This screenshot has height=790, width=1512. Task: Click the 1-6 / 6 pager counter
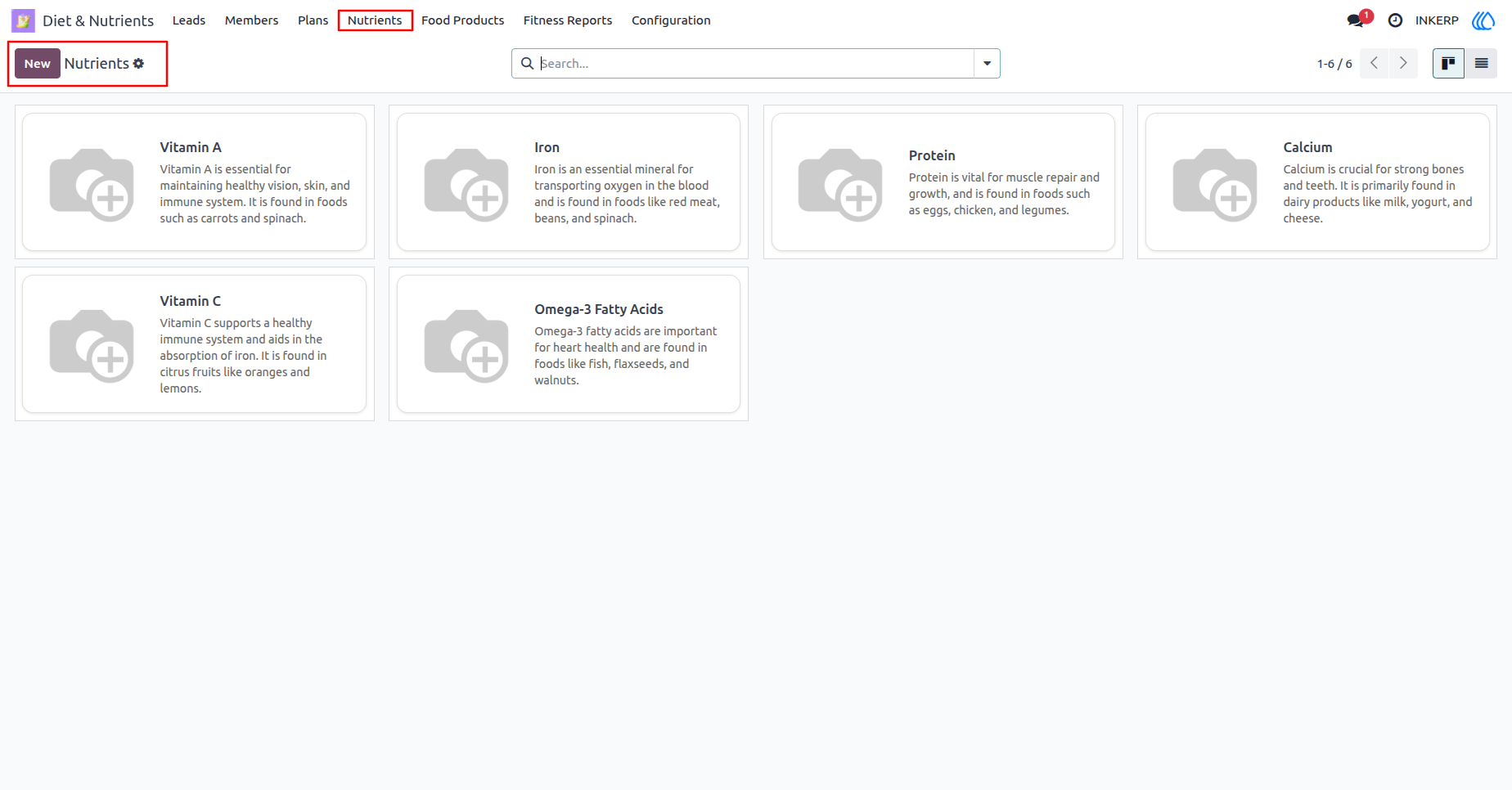click(x=1334, y=63)
